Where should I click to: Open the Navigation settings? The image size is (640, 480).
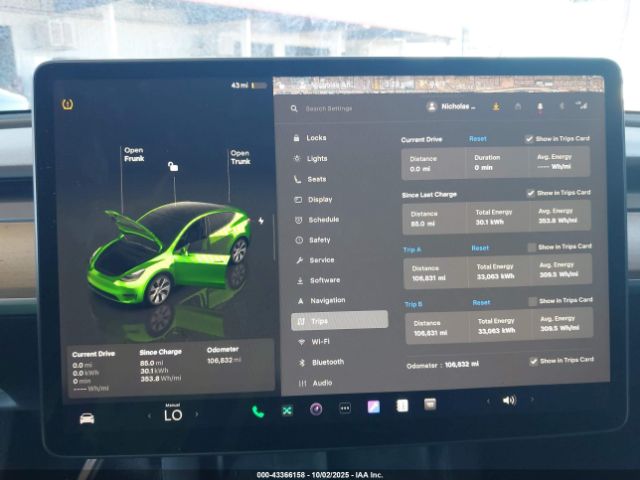pos(321,300)
